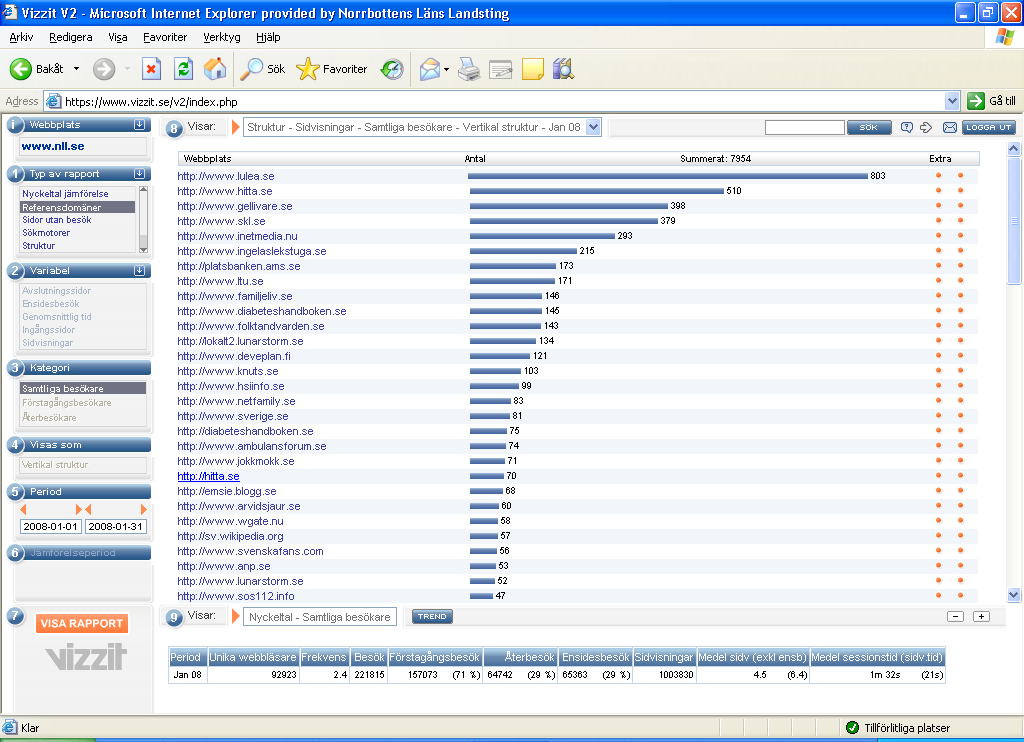Screen dimensions: 1024x742
Task: Go to the home page icon
Action: [x=215, y=69]
